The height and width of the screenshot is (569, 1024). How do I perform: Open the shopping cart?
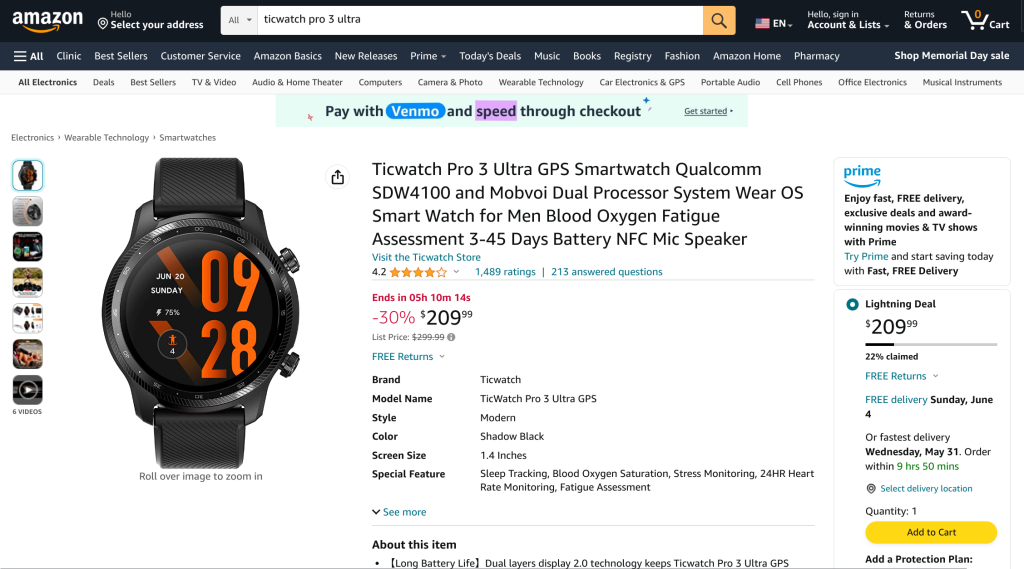point(985,20)
